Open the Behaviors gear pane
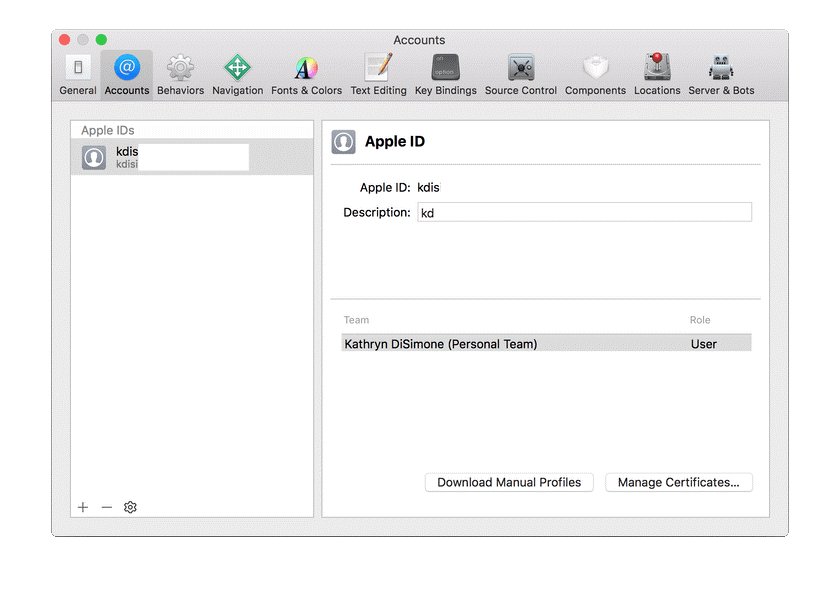Viewport: 840px width, 609px height. coord(181,76)
